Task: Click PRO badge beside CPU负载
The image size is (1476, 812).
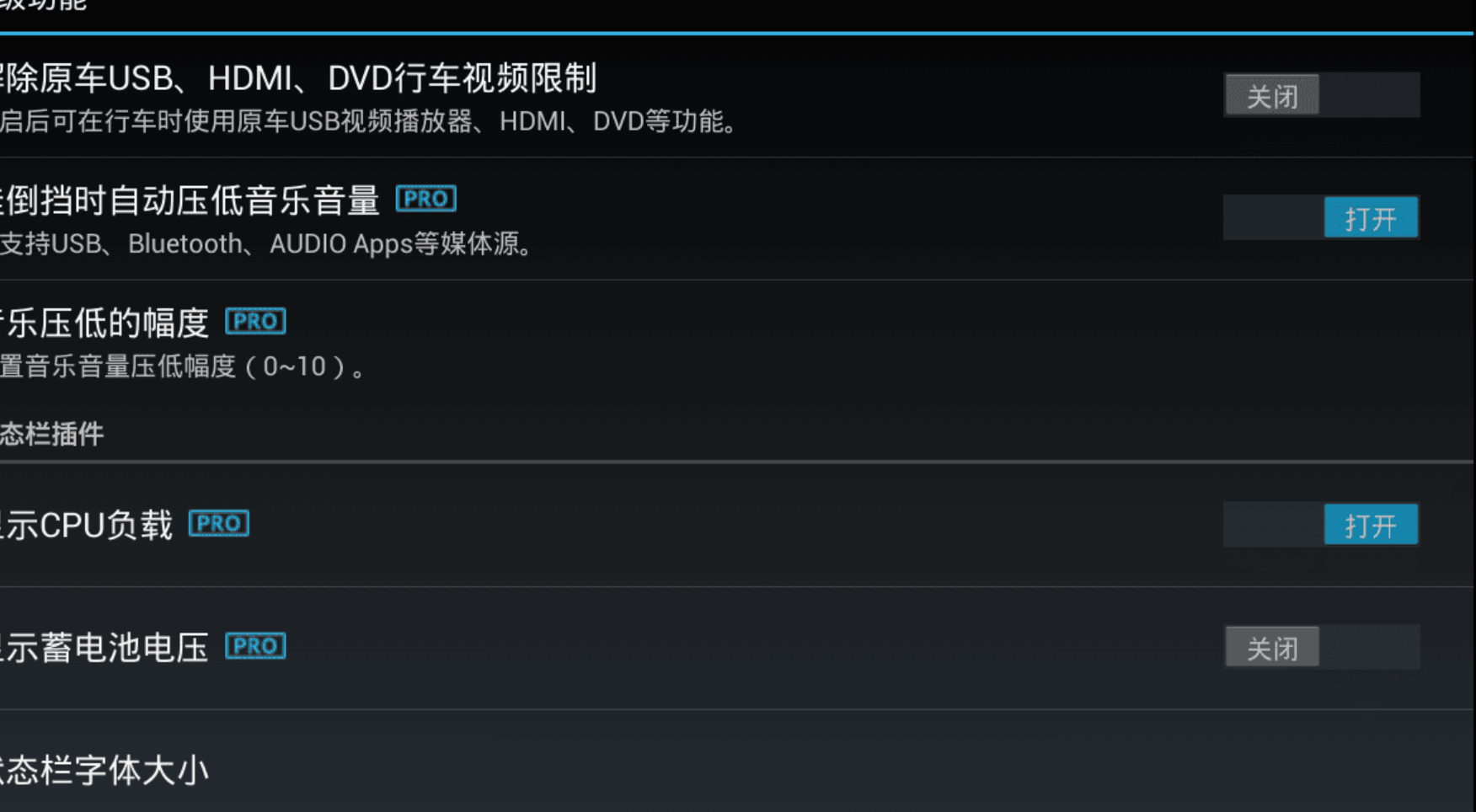Action: point(219,524)
